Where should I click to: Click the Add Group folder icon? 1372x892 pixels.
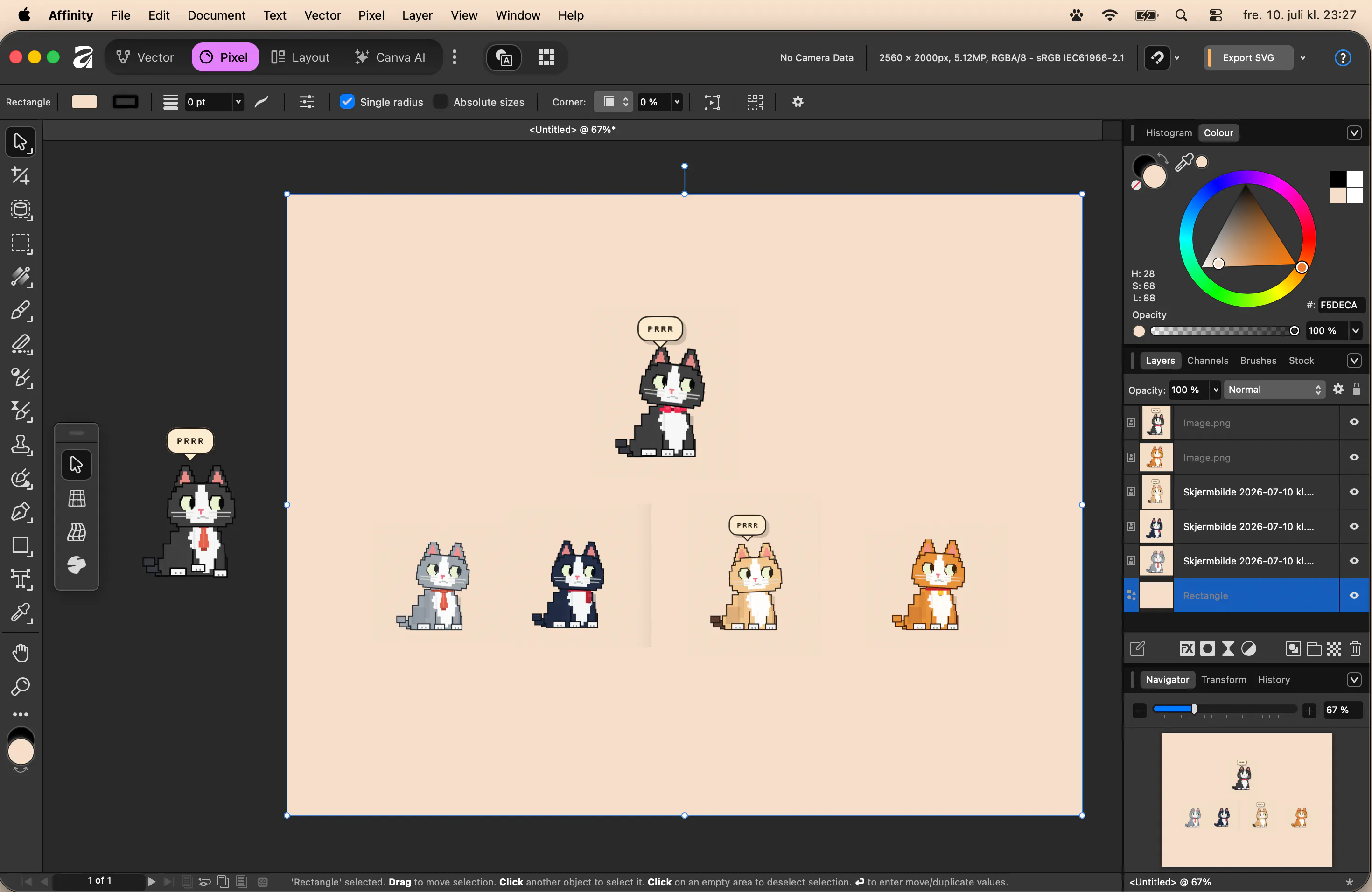(1314, 649)
